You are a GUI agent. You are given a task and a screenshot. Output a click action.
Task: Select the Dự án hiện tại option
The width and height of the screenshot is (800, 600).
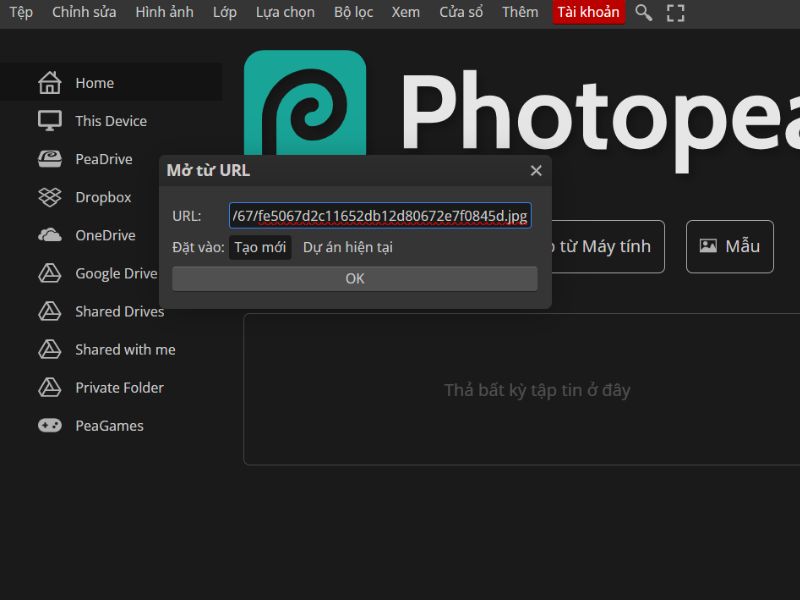coord(348,247)
